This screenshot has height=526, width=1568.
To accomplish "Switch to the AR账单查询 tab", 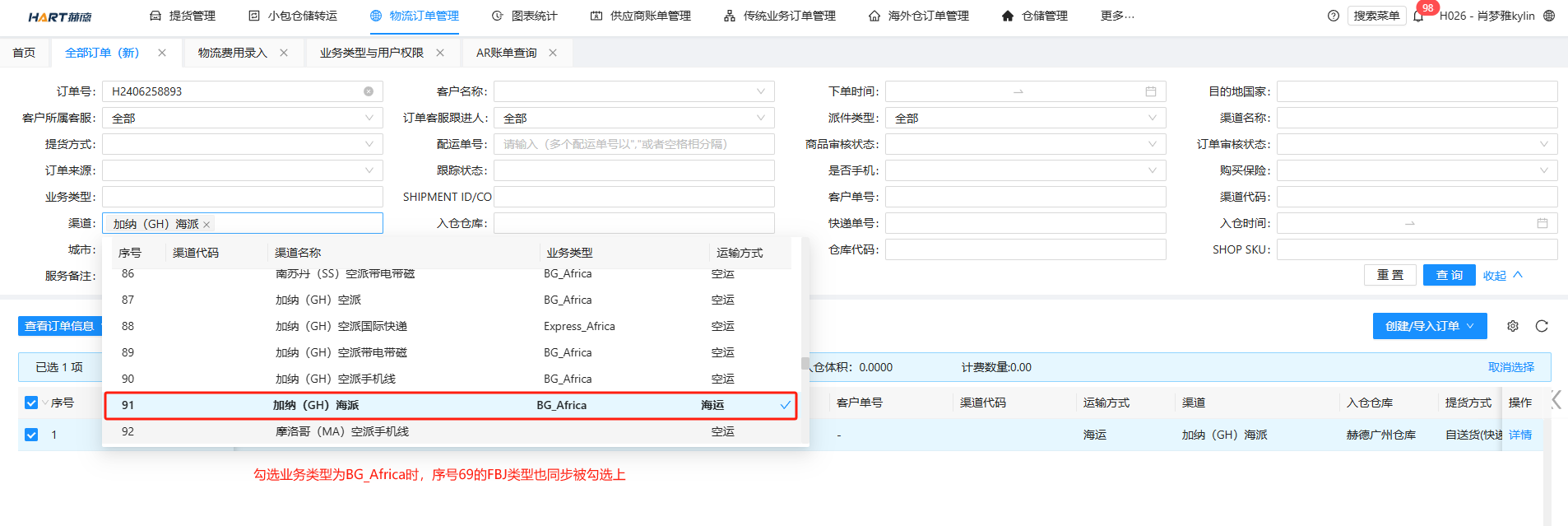I will pyautogui.click(x=506, y=53).
